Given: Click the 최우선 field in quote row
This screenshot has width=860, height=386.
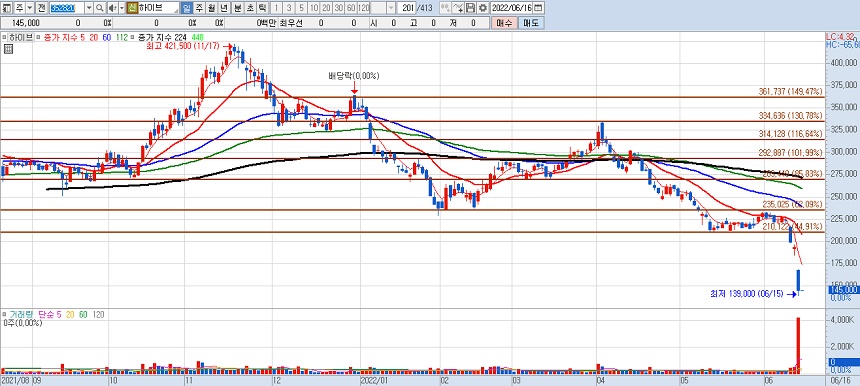Looking at the screenshot, I should pyautogui.click(x=291, y=23).
